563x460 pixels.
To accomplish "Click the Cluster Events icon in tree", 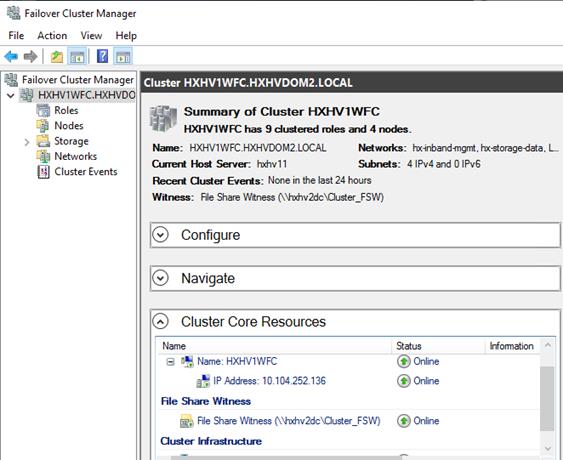I will click(x=43, y=172).
